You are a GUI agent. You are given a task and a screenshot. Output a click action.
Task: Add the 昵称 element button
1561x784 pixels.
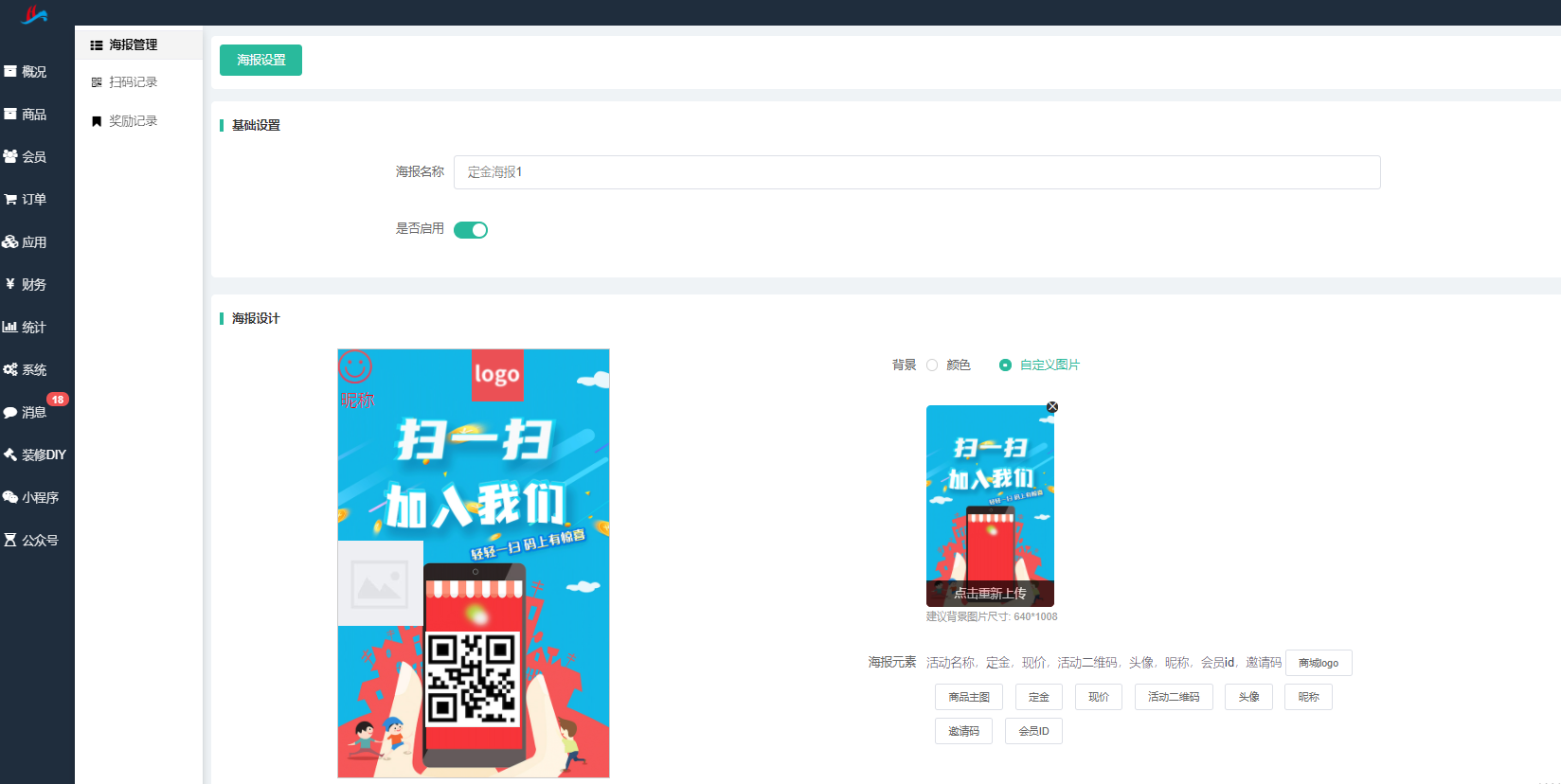tap(1309, 697)
